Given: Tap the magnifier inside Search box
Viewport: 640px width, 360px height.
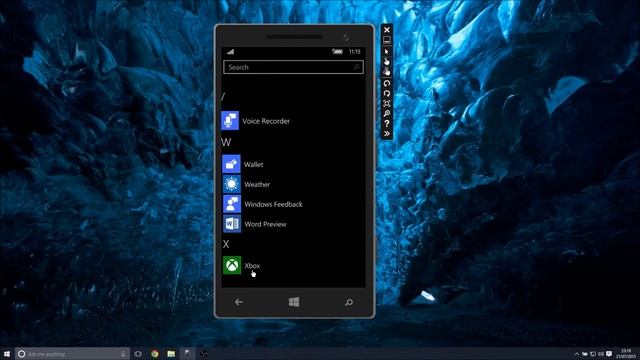Looking at the screenshot, I should click(x=356, y=67).
